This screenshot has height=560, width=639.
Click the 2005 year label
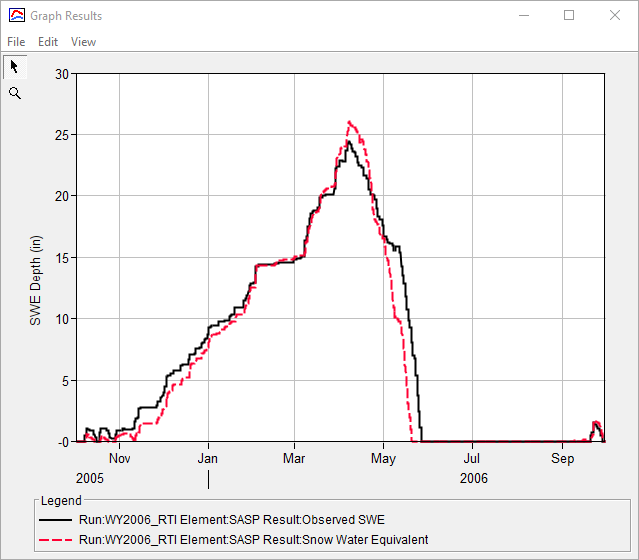coord(89,479)
